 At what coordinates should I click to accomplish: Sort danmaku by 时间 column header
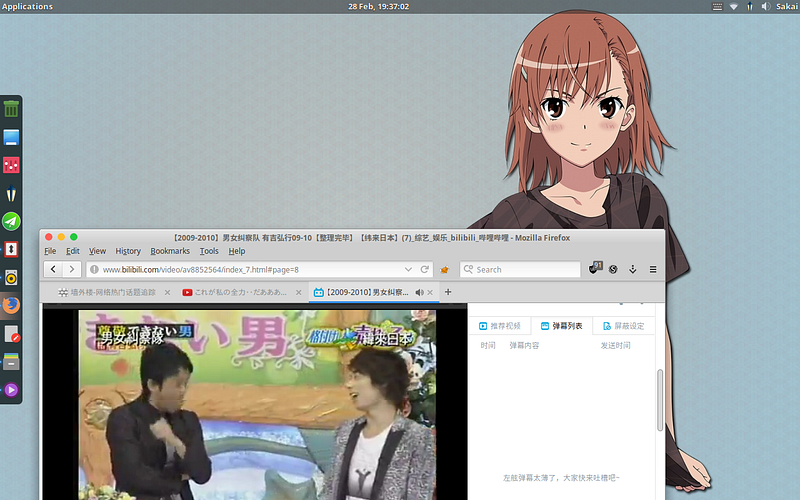tap(488, 345)
